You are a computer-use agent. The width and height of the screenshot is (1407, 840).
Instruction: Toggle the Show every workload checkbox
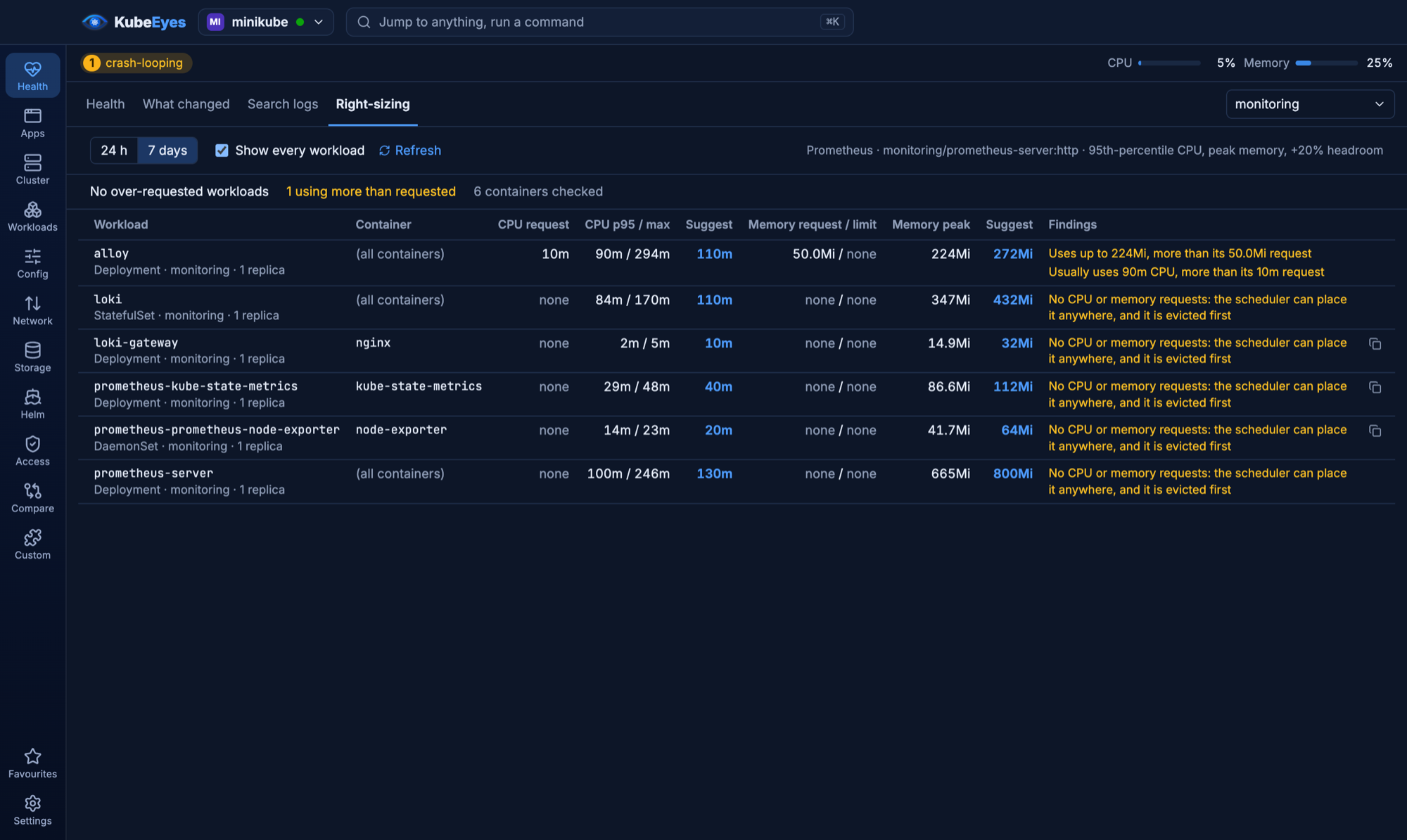[222, 151]
